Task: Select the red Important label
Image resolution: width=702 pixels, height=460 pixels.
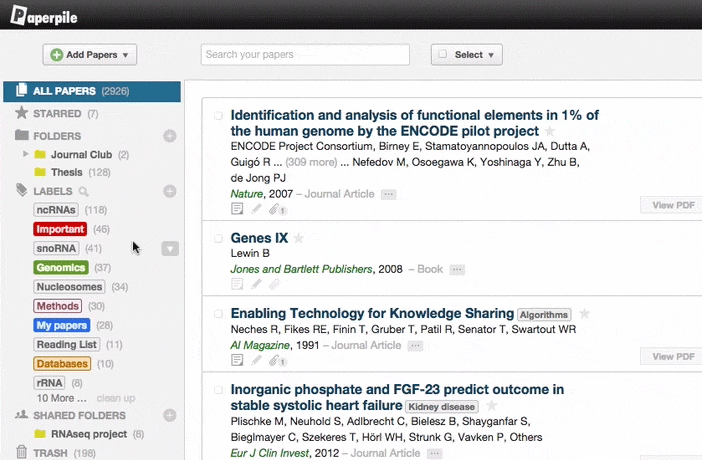Action: pos(60,229)
